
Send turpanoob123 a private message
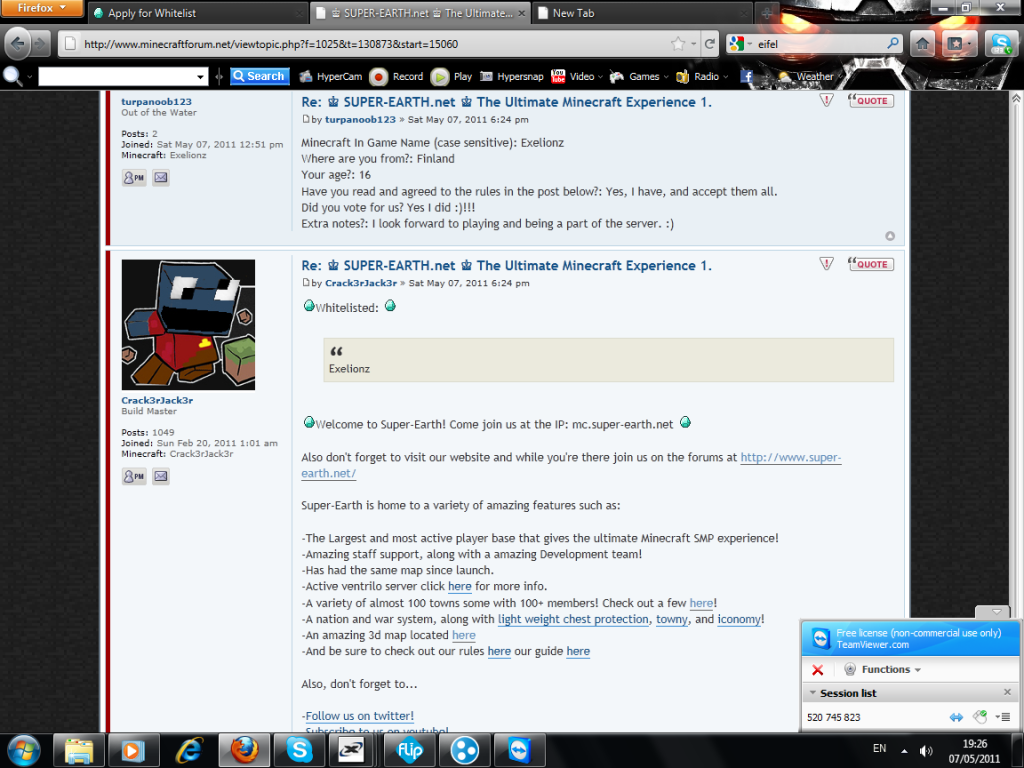click(134, 178)
